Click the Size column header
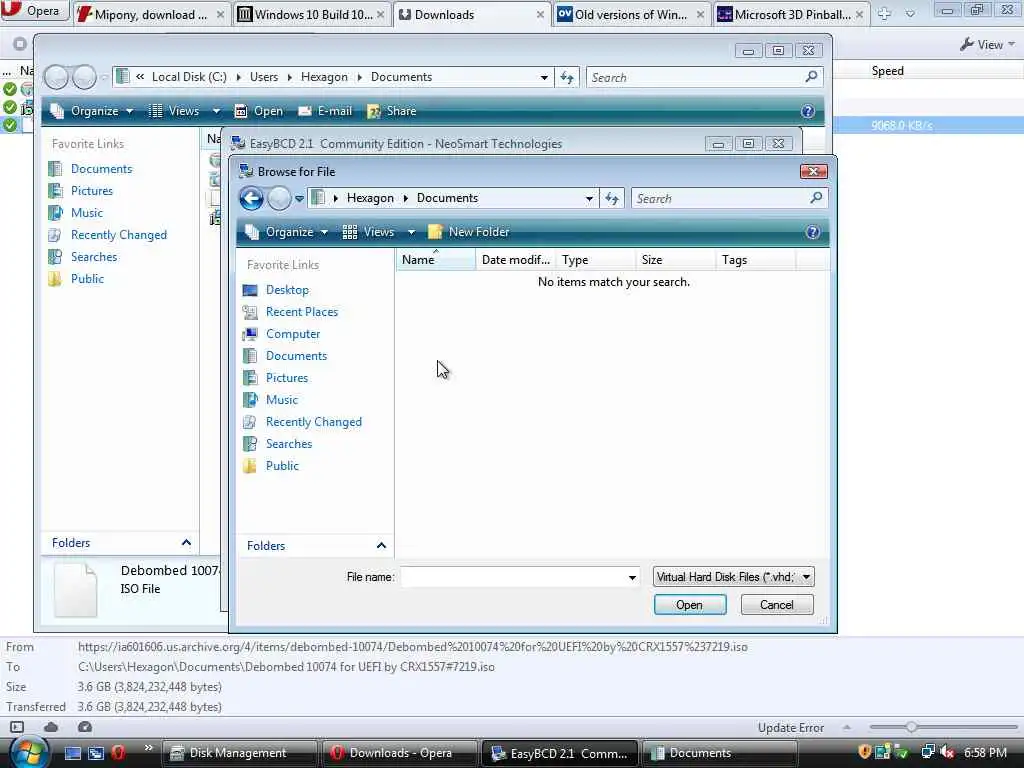1024x768 pixels. click(675, 260)
